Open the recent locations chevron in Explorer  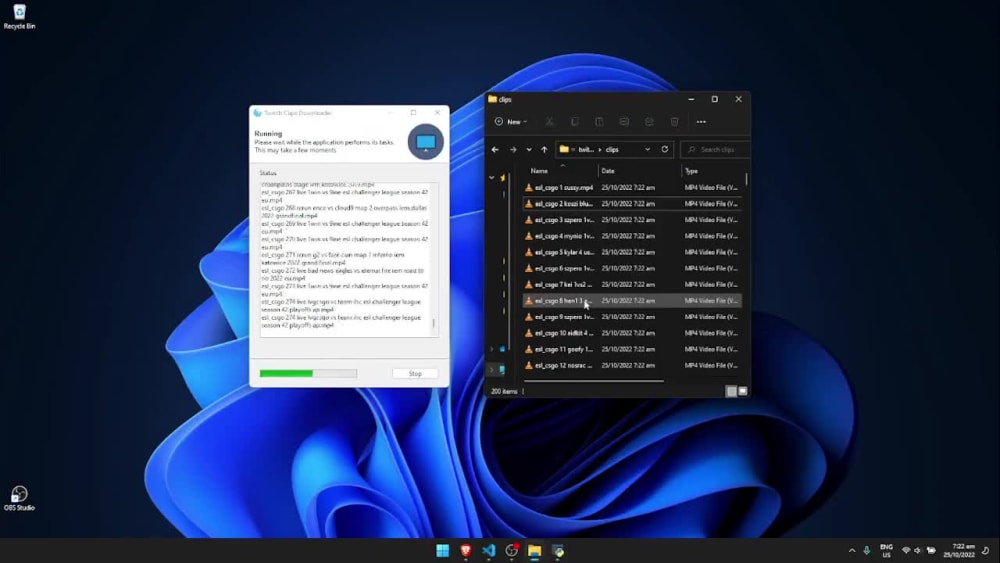pos(529,150)
